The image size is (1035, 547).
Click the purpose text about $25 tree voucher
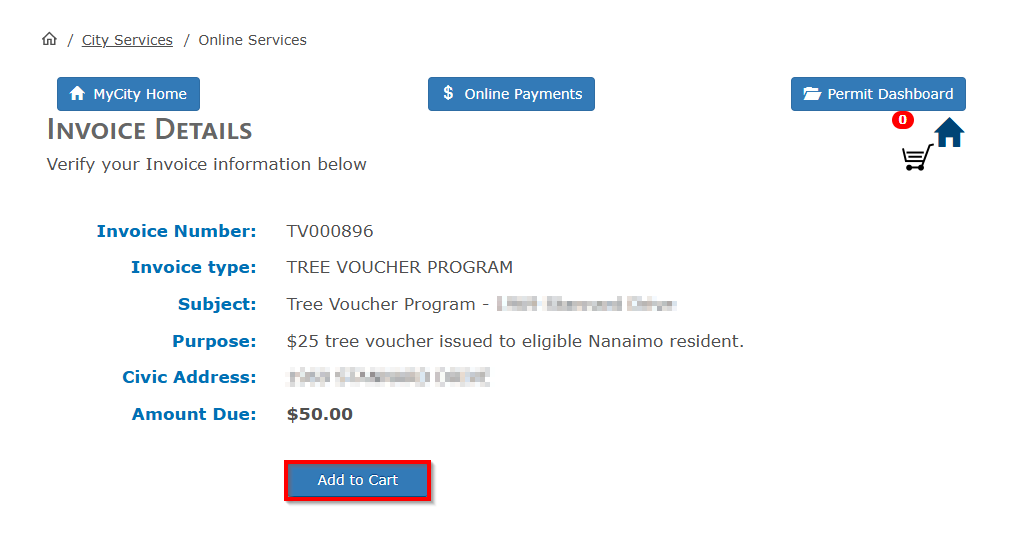515,341
